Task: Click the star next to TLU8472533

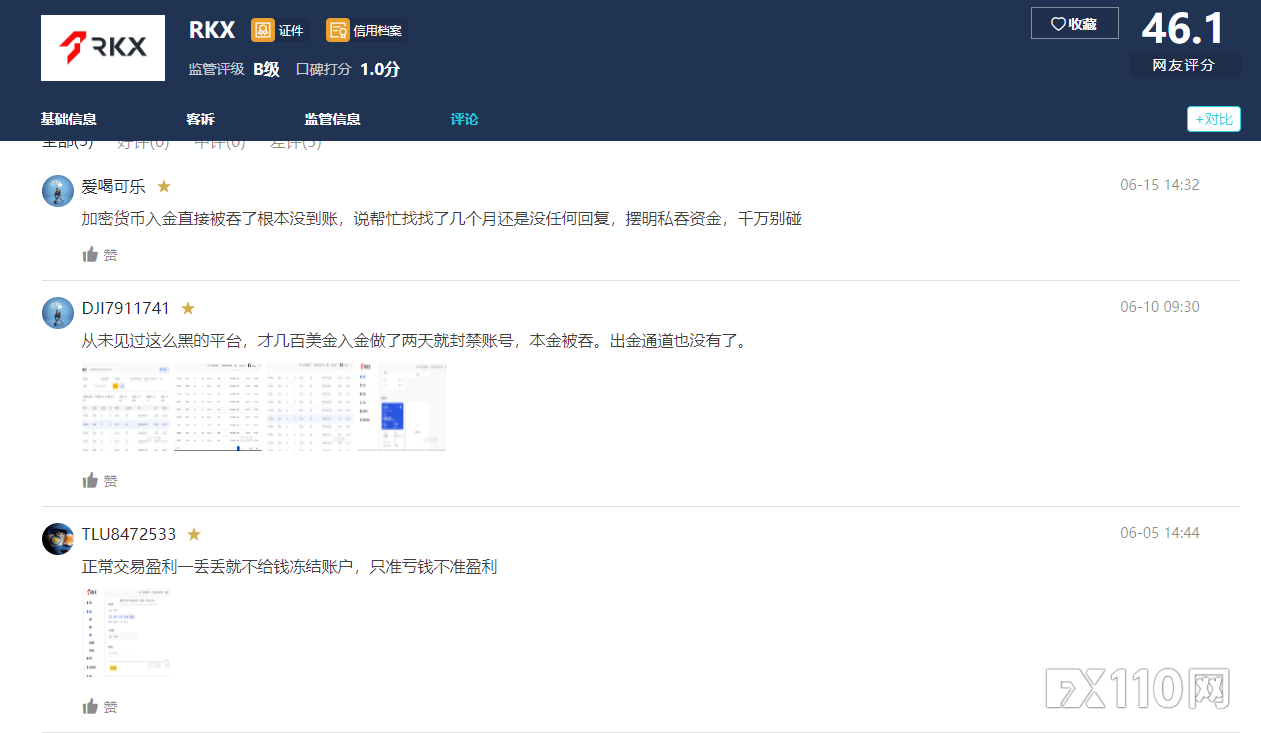Action: (x=194, y=534)
